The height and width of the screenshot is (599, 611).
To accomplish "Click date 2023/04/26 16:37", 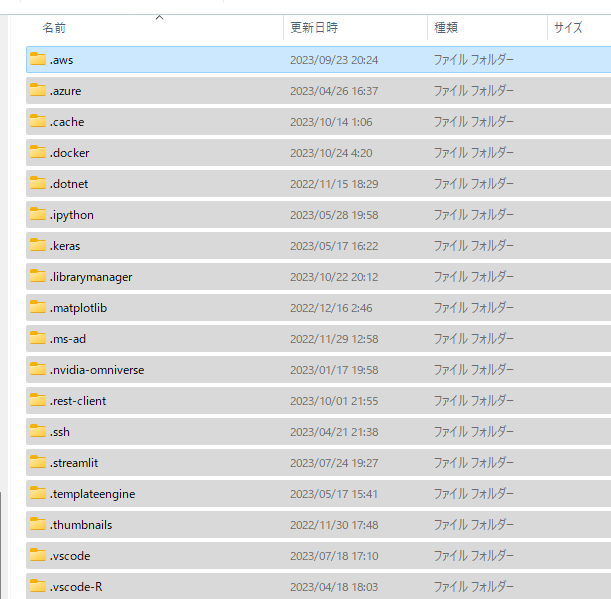I will click(x=334, y=91).
